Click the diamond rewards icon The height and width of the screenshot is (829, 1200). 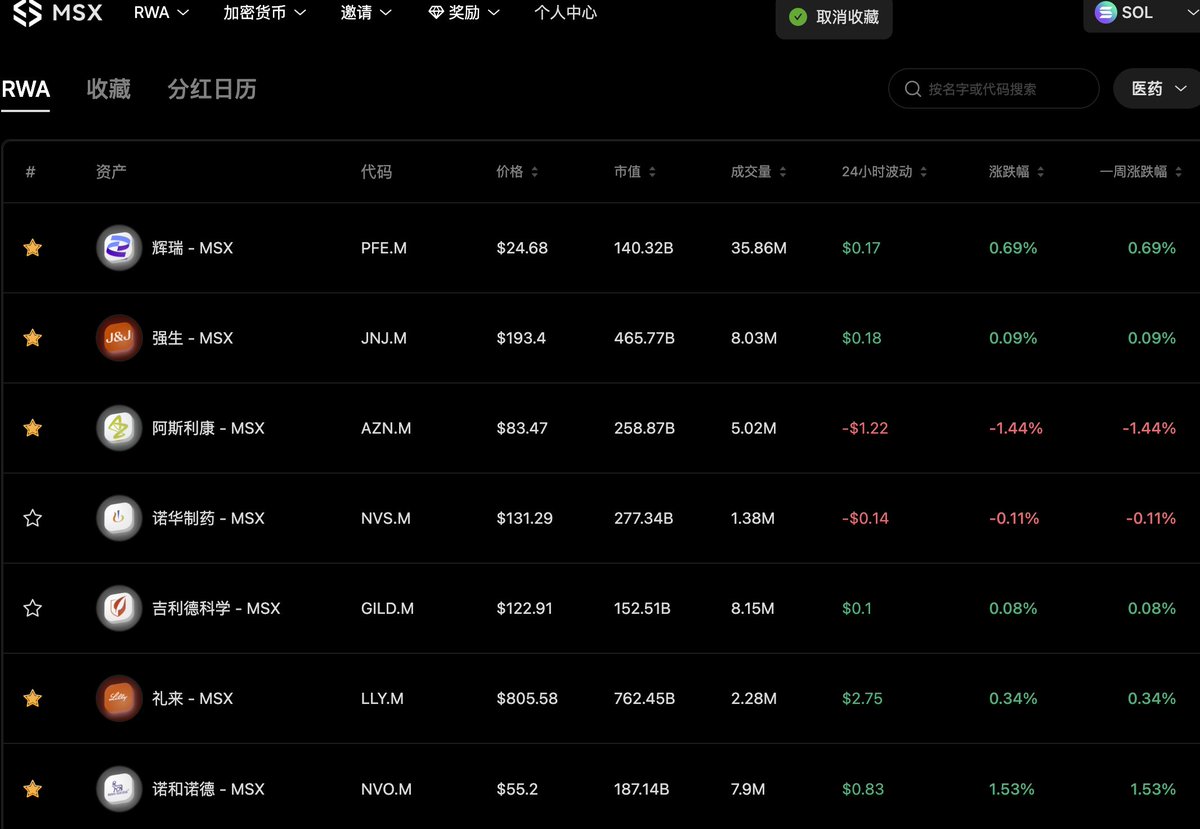pos(435,13)
